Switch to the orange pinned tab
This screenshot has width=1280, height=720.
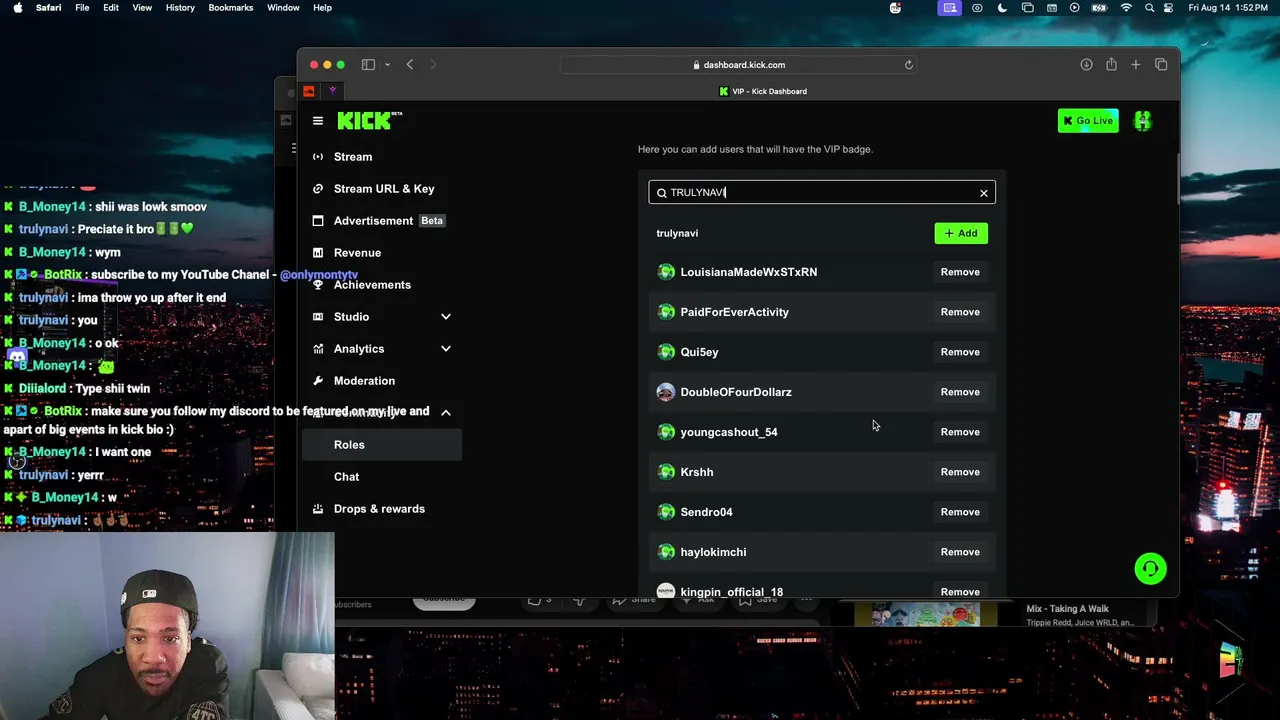(309, 91)
